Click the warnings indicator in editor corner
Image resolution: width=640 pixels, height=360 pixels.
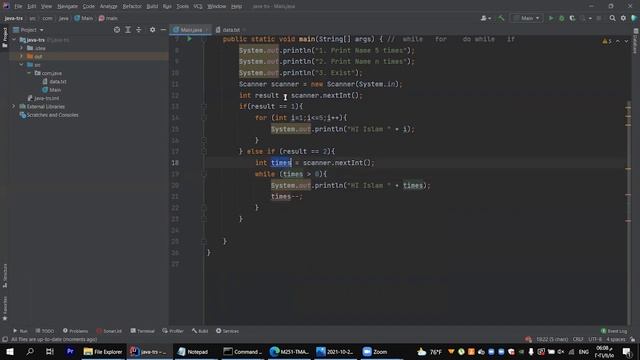pyautogui.click(x=607, y=41)
